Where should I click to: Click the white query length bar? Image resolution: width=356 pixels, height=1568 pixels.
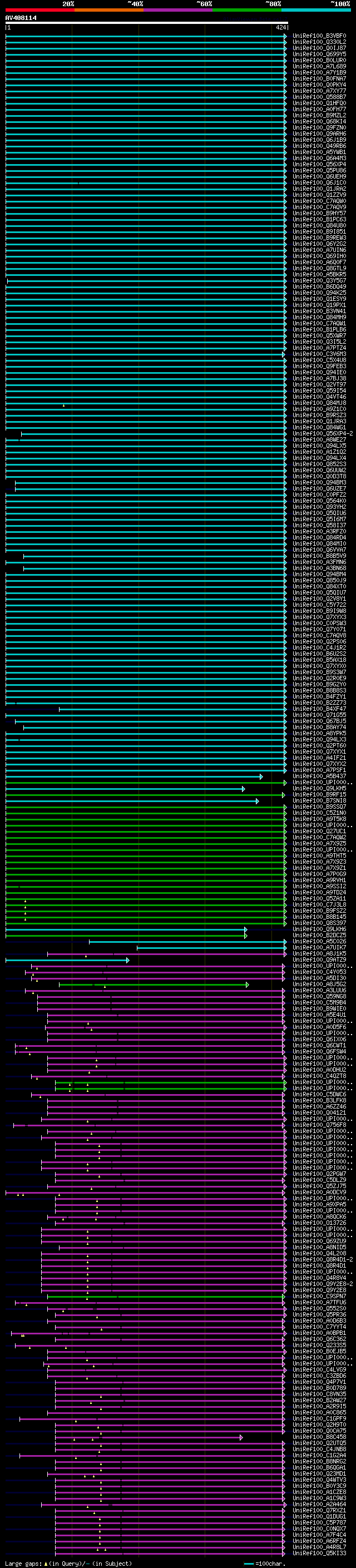pyautogui.click(x=147, y=23)
